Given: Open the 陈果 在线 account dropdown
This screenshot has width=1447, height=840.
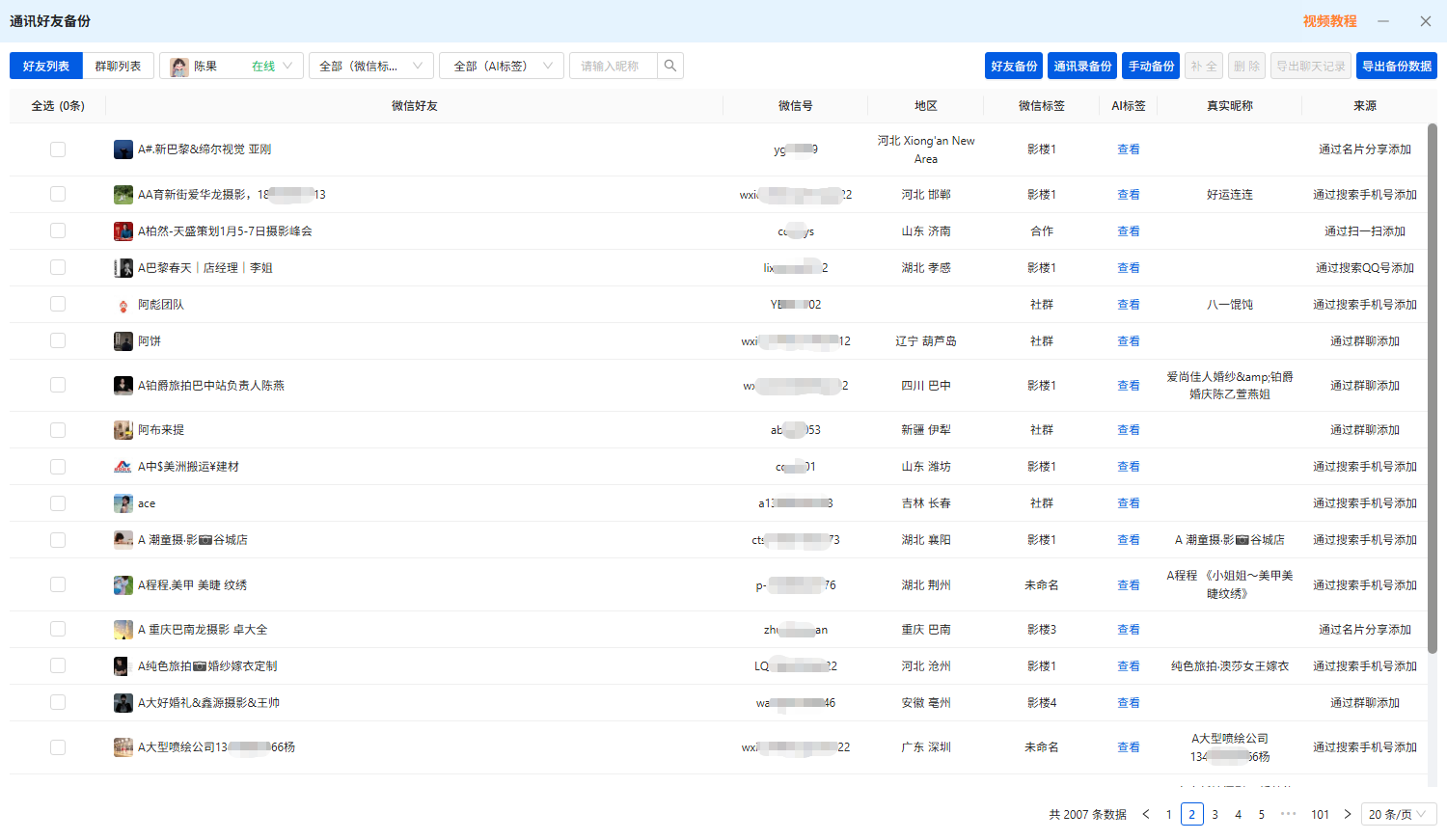Looking at the screenshot, I should click(x=232, y=66).
